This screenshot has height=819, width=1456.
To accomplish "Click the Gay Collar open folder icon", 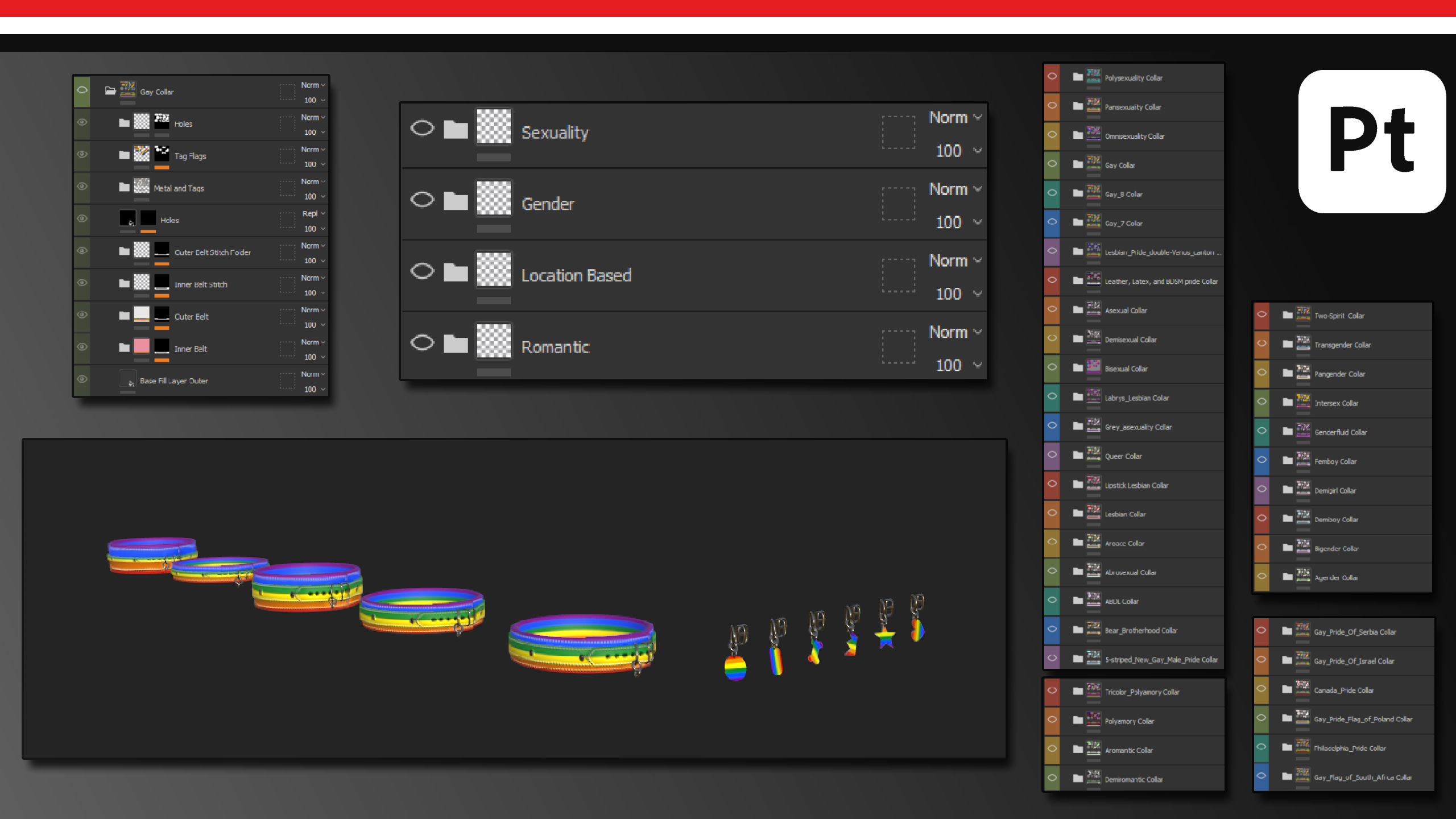I will point(110,90).
